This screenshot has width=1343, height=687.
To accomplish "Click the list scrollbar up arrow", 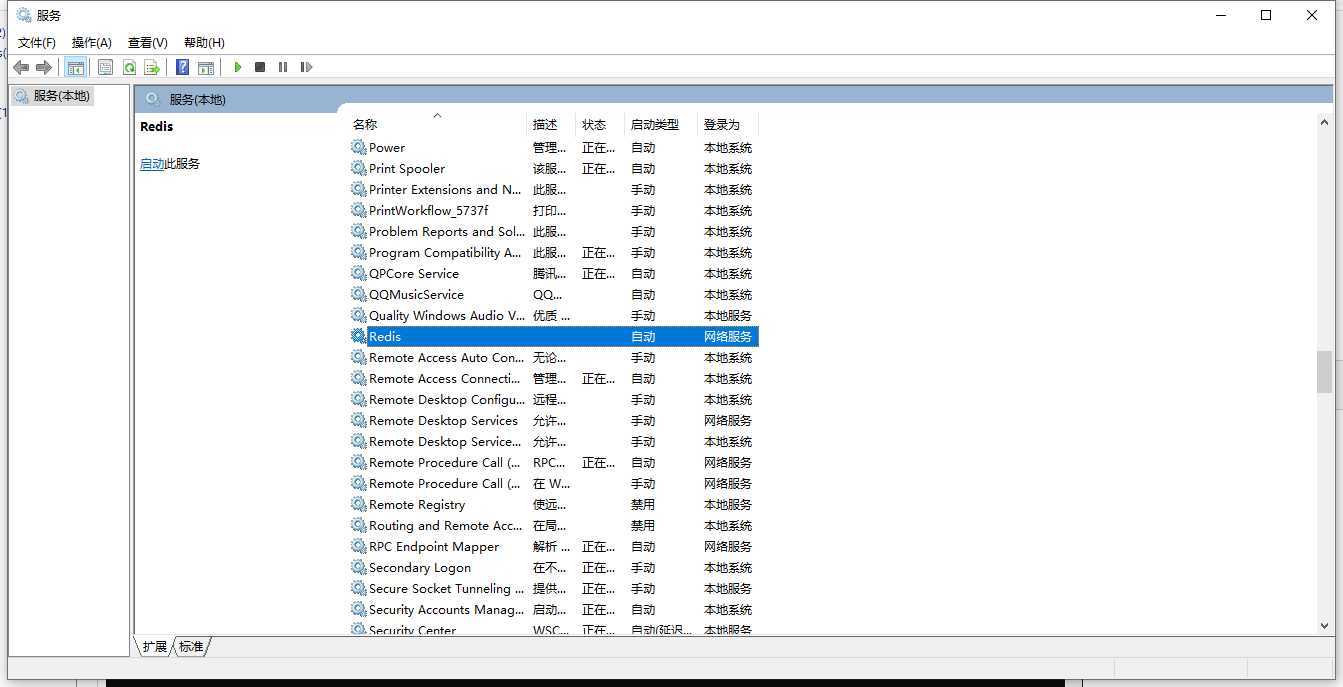I will 1325,122.
